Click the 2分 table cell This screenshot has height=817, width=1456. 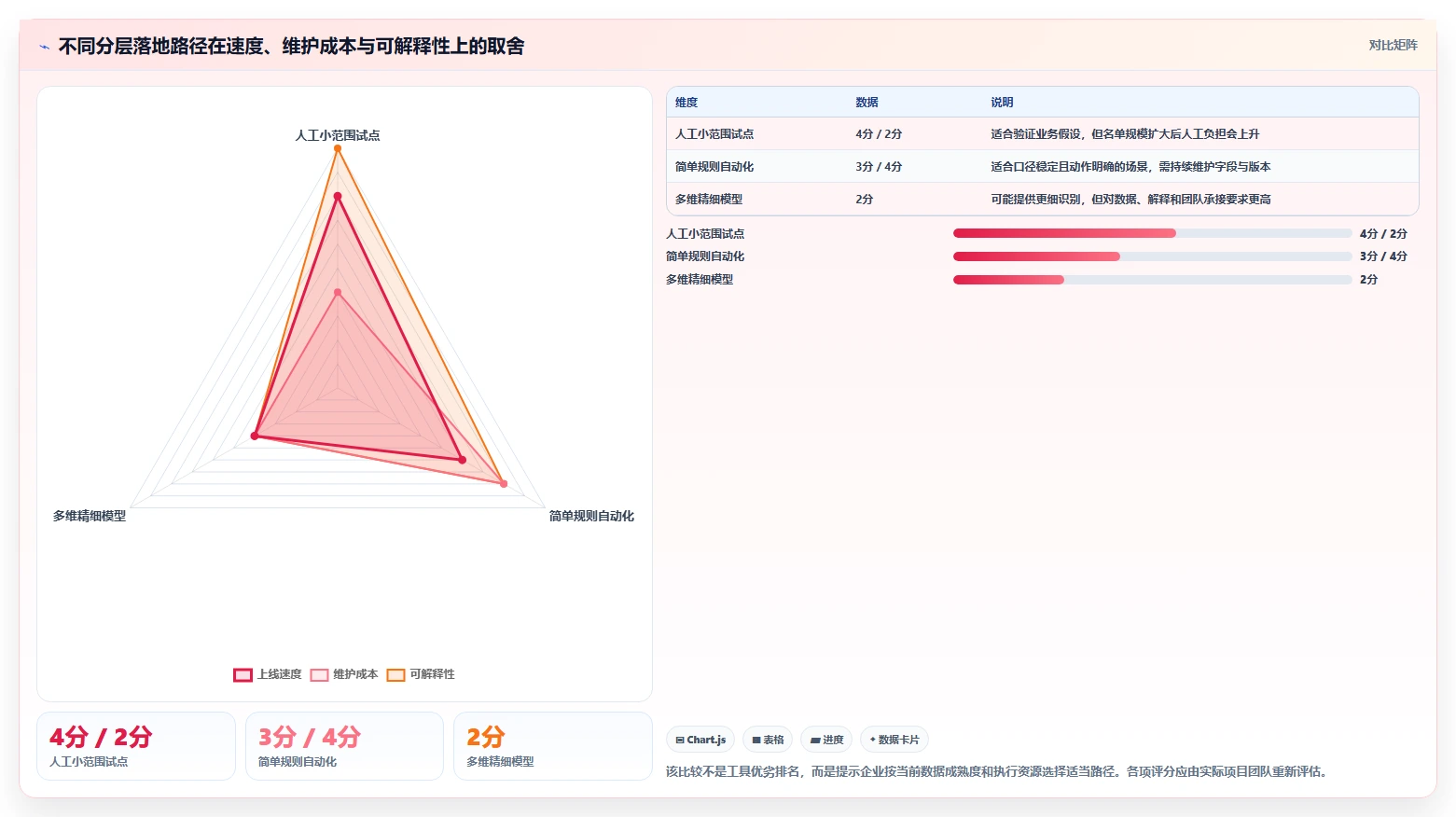865,200
